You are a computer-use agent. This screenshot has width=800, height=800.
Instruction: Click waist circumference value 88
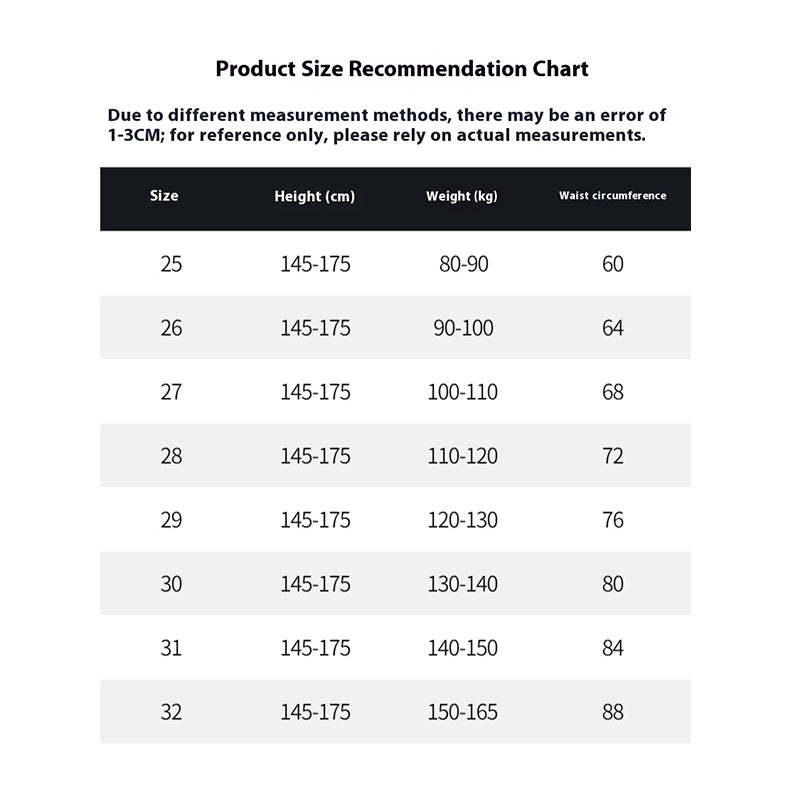(613, 712)
